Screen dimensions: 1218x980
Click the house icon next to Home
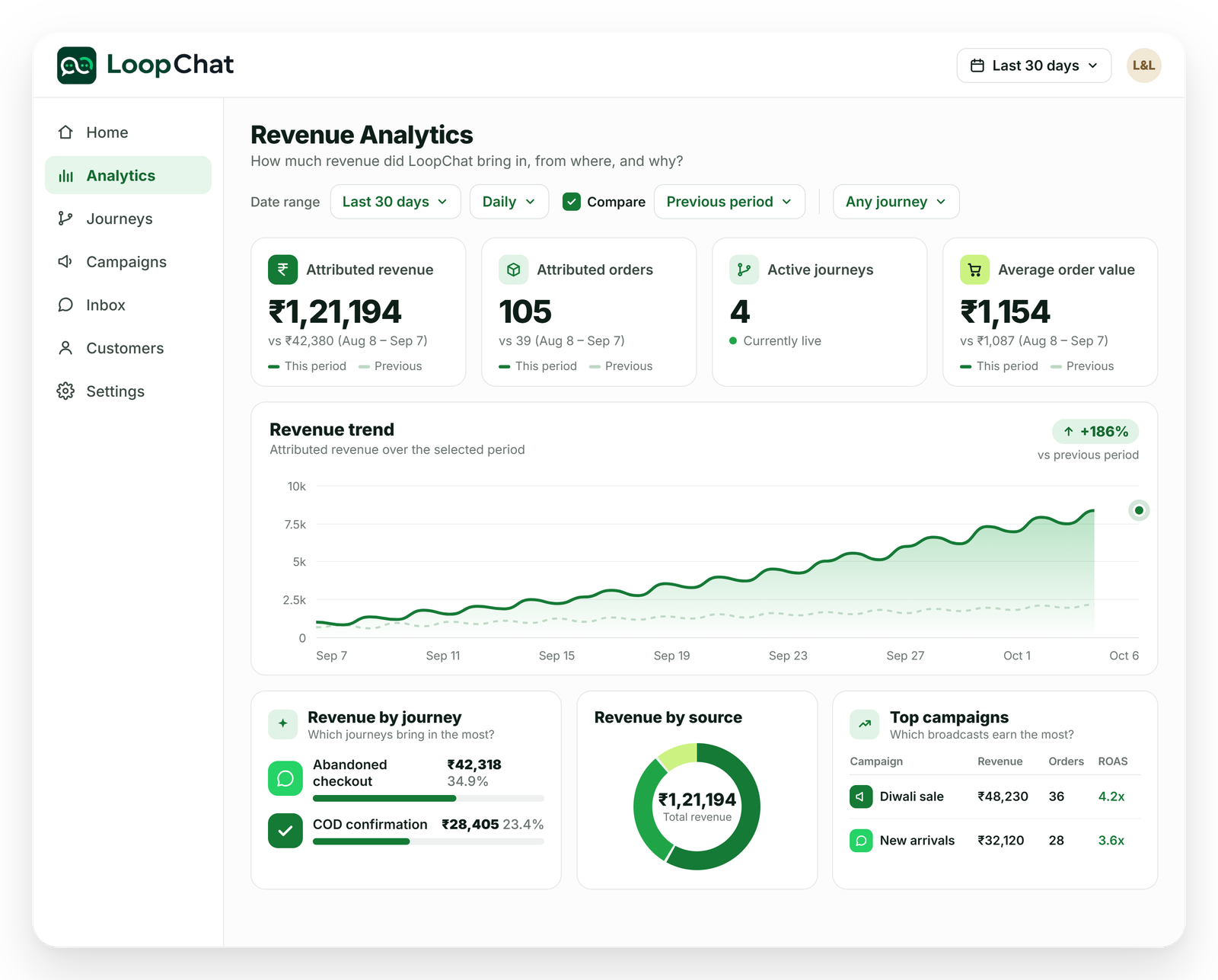pyautogui.click(x=65, y=132)
